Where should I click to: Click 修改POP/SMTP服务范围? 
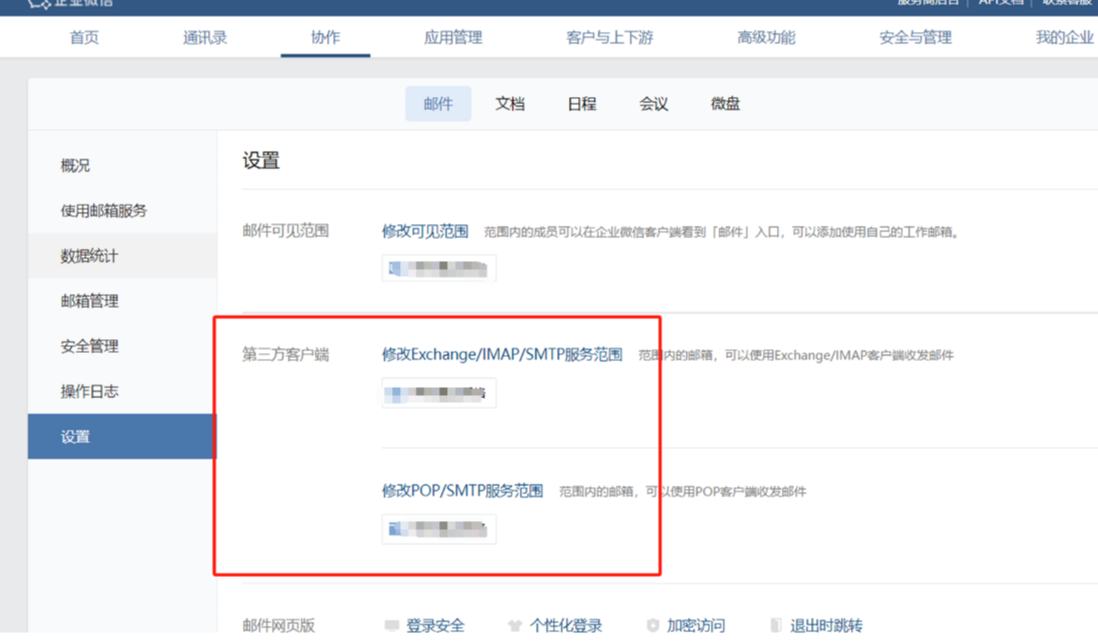coord(462,490)
